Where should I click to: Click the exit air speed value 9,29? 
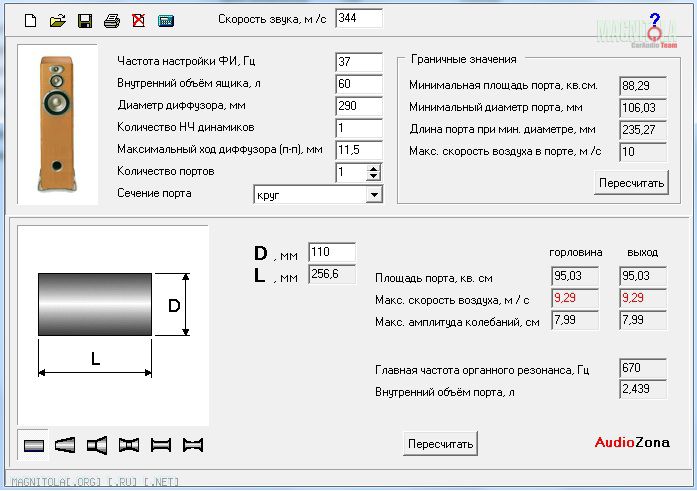[x=643, y=298]
